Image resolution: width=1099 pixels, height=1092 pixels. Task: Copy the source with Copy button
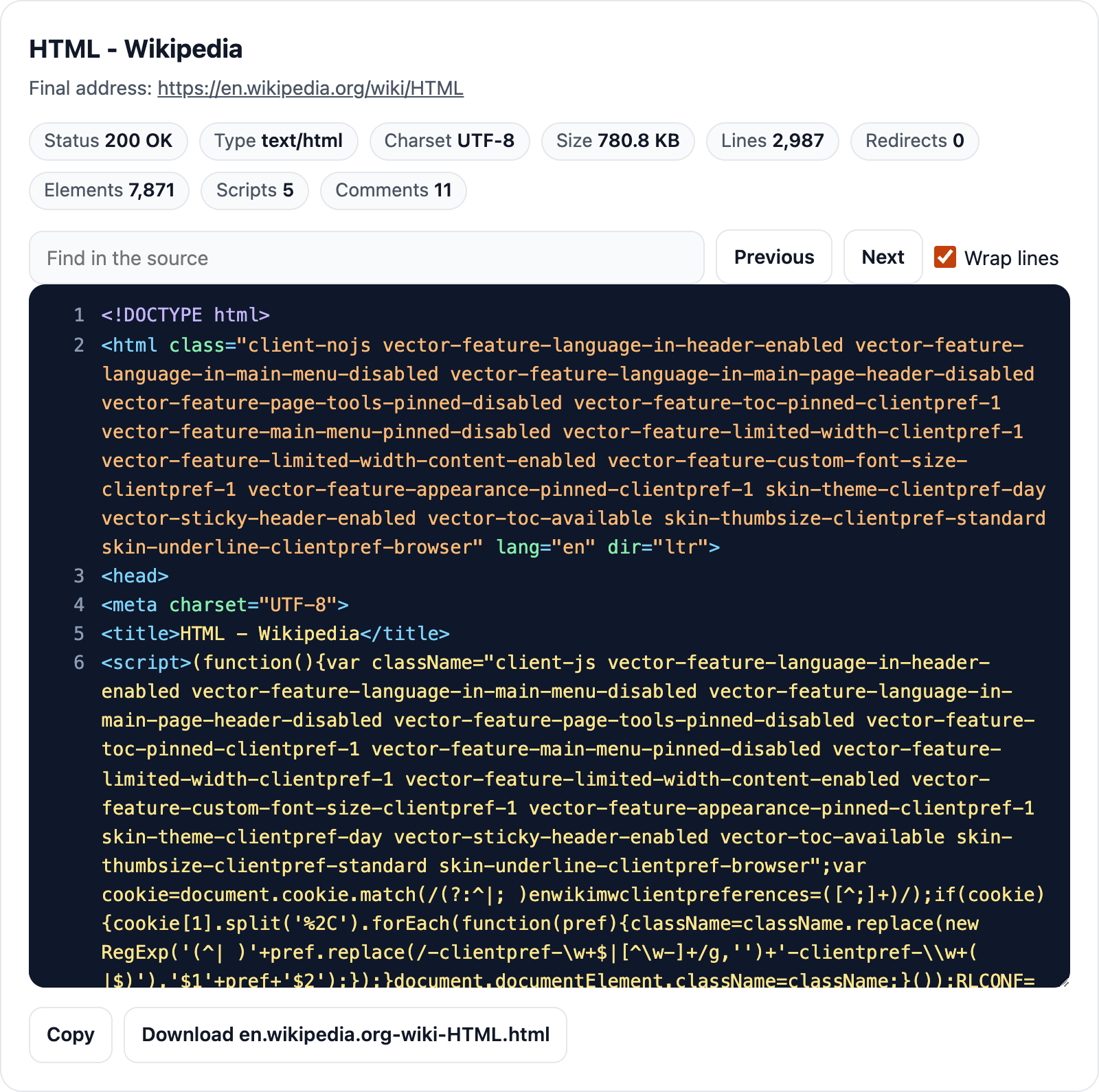point(71,1034)
